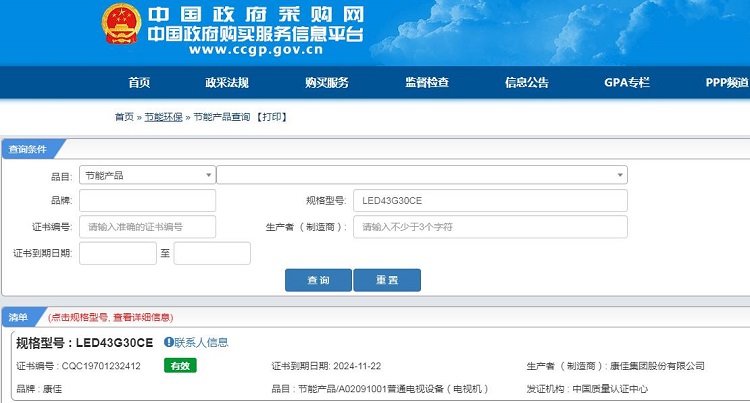Open the 首页 navigation menu item
Viewport: 750px width, 403px height.
click(139, 82)
